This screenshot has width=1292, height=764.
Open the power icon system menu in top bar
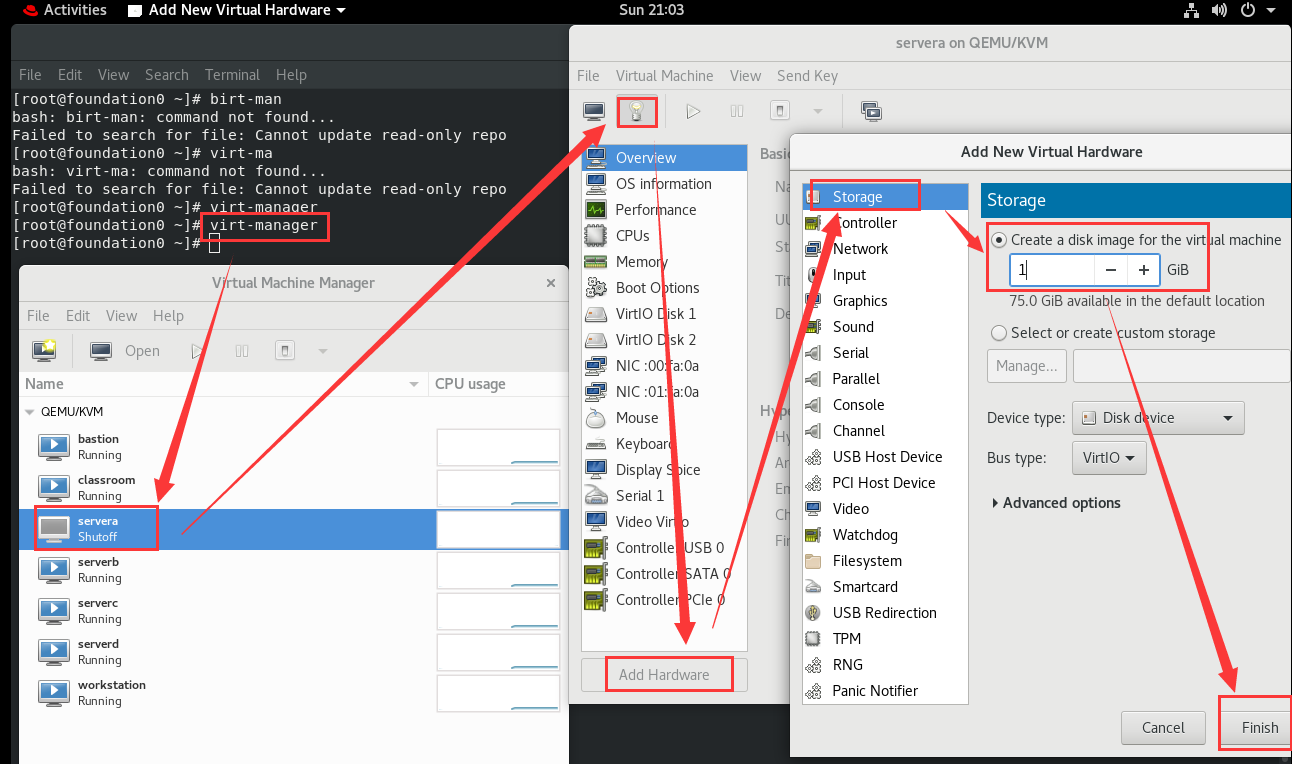pos(1248,10)
